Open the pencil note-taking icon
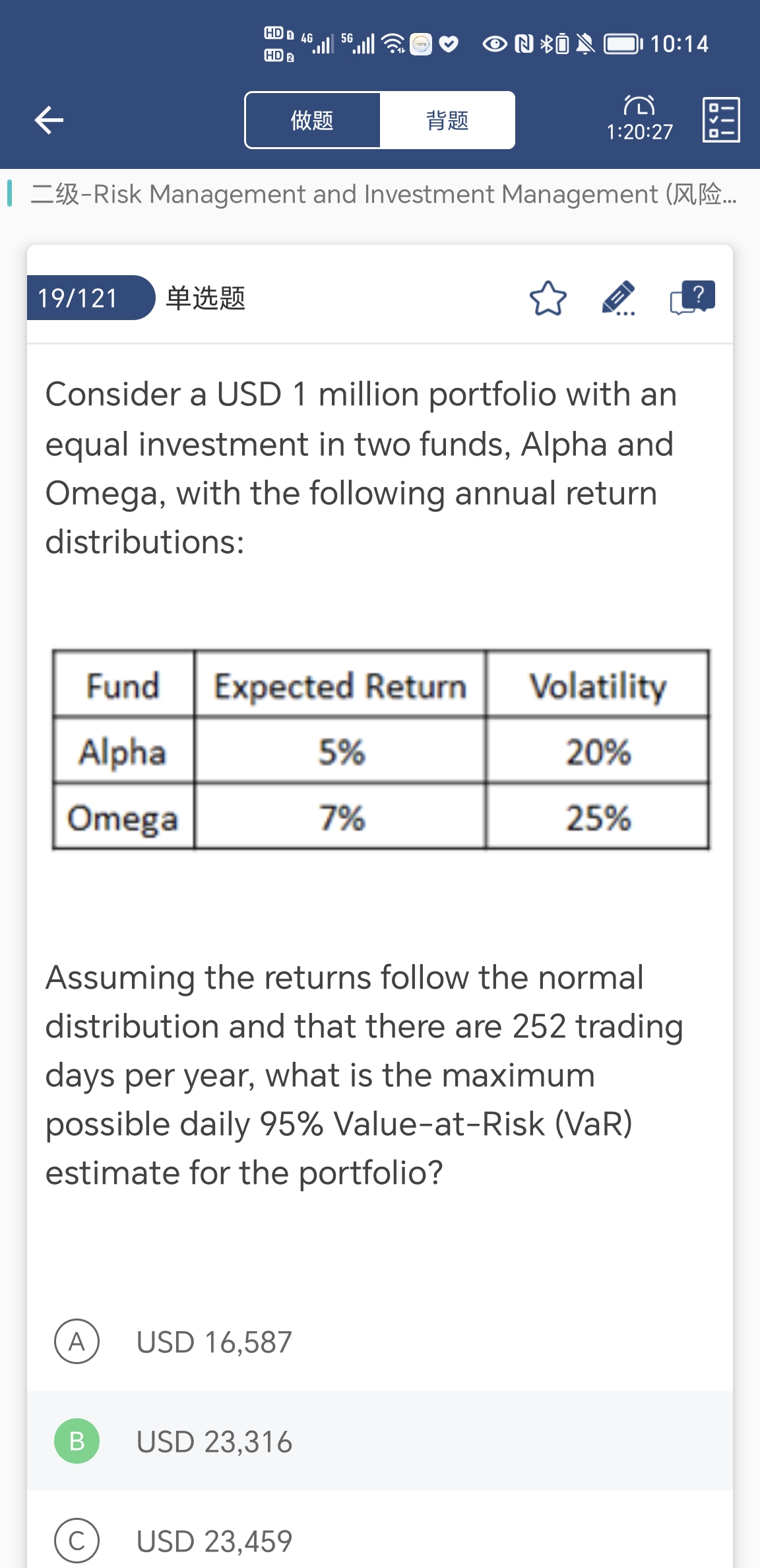Screen dimensions: 760x1568 click(618, 298)
